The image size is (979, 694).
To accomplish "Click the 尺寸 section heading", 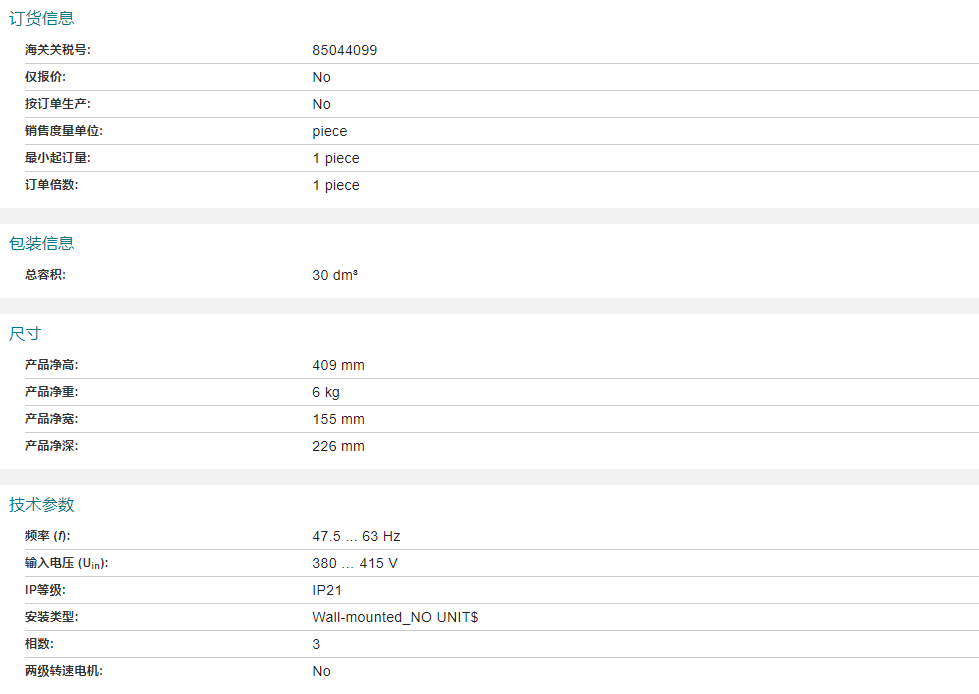I will (x=25, y=333).
